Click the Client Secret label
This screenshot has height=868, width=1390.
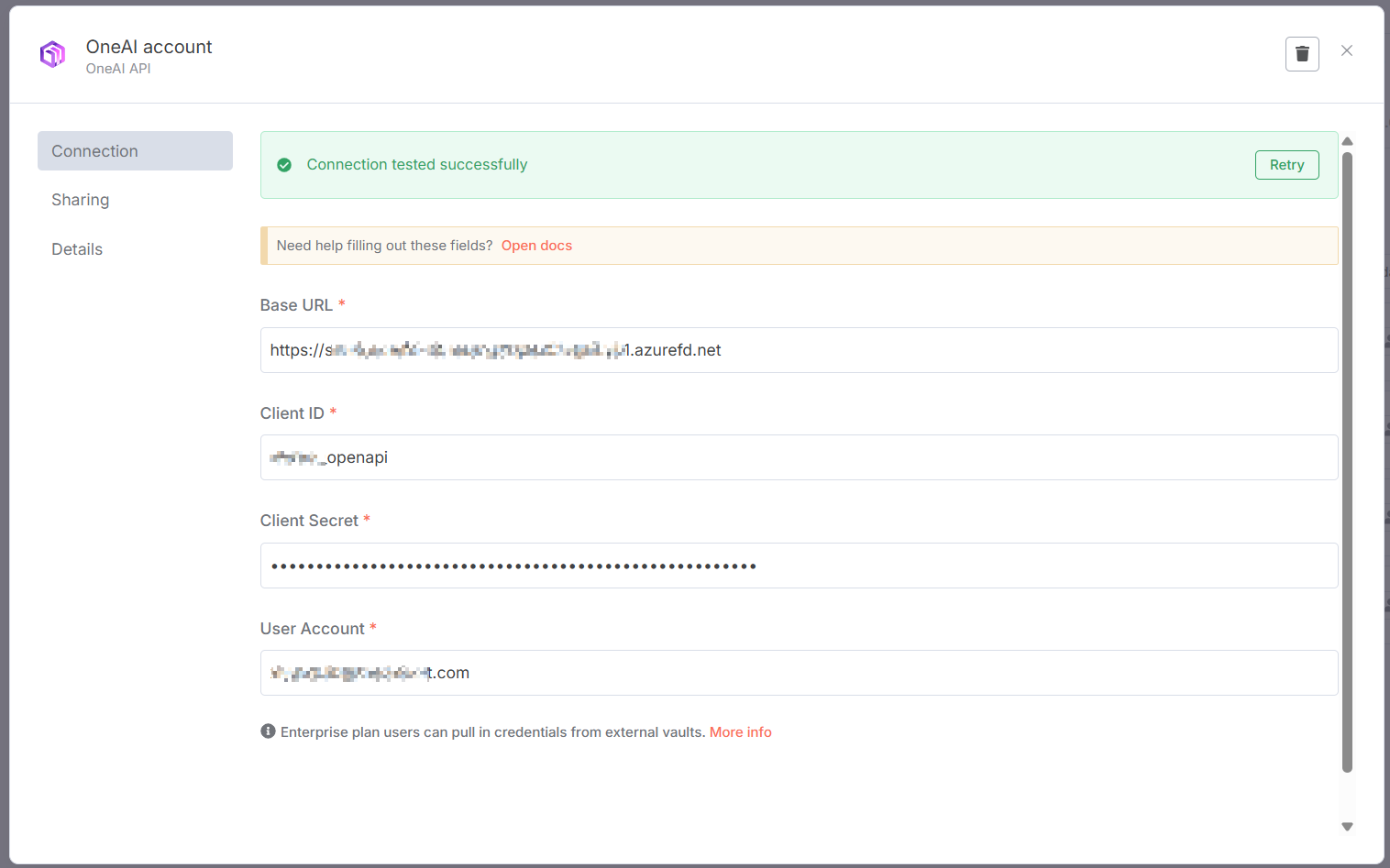[x=309, y=521]
